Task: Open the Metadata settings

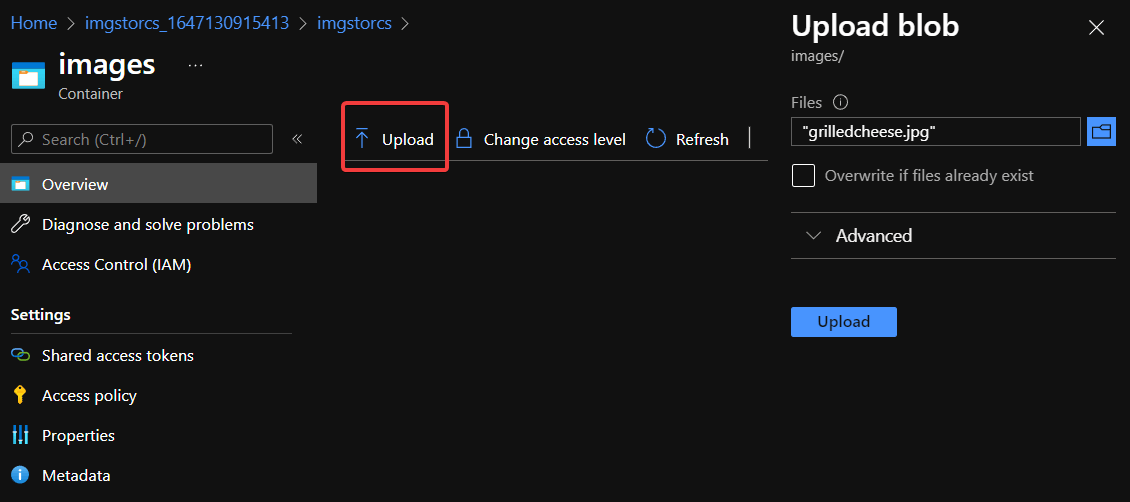Action: point(76,475)
